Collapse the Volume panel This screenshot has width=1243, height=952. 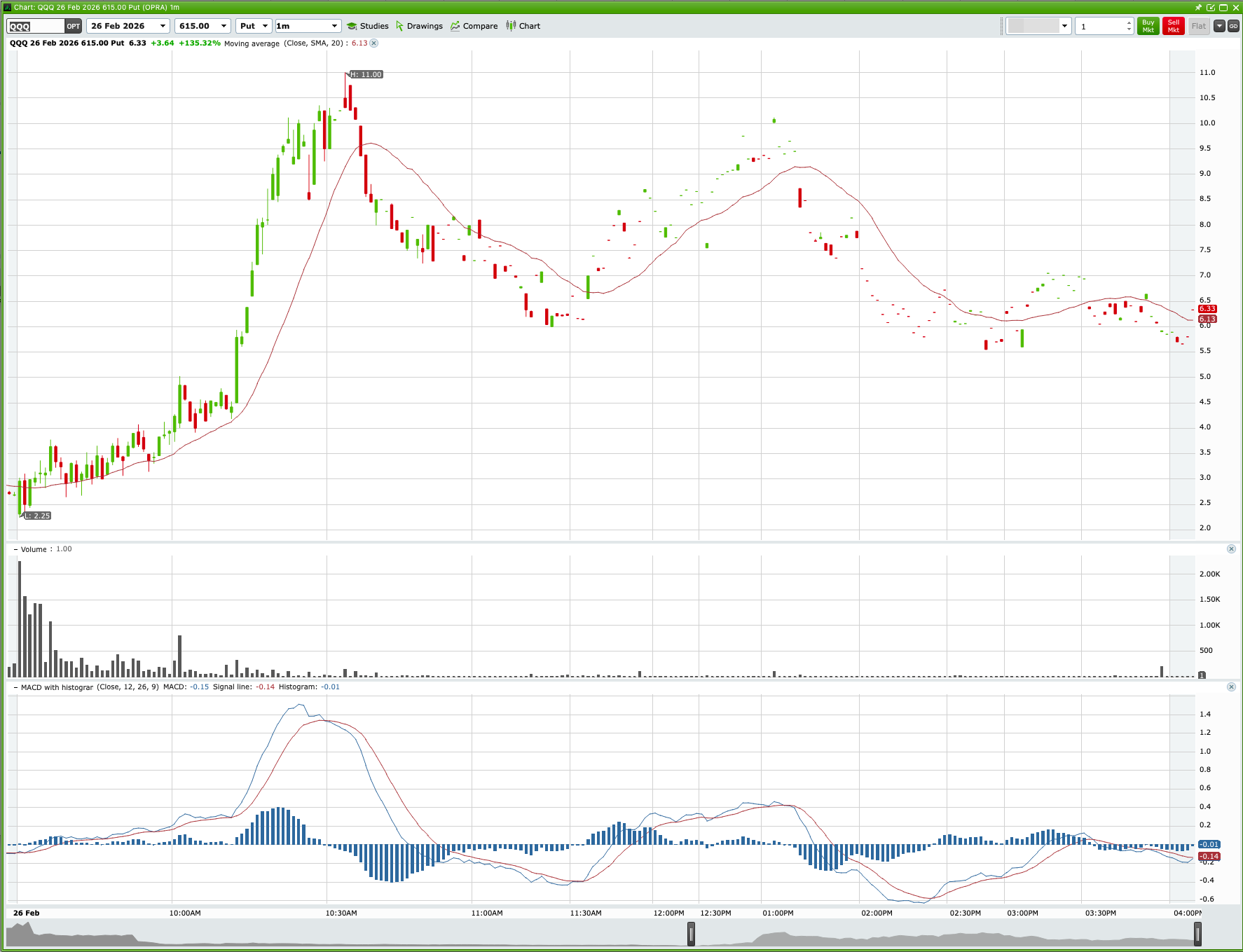coord(15,549)
